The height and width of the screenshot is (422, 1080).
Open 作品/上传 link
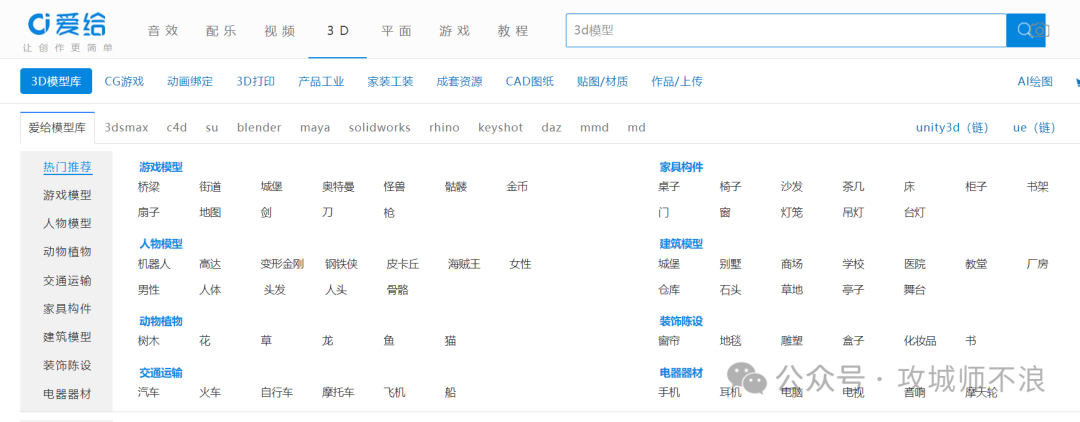coord(677,81)
